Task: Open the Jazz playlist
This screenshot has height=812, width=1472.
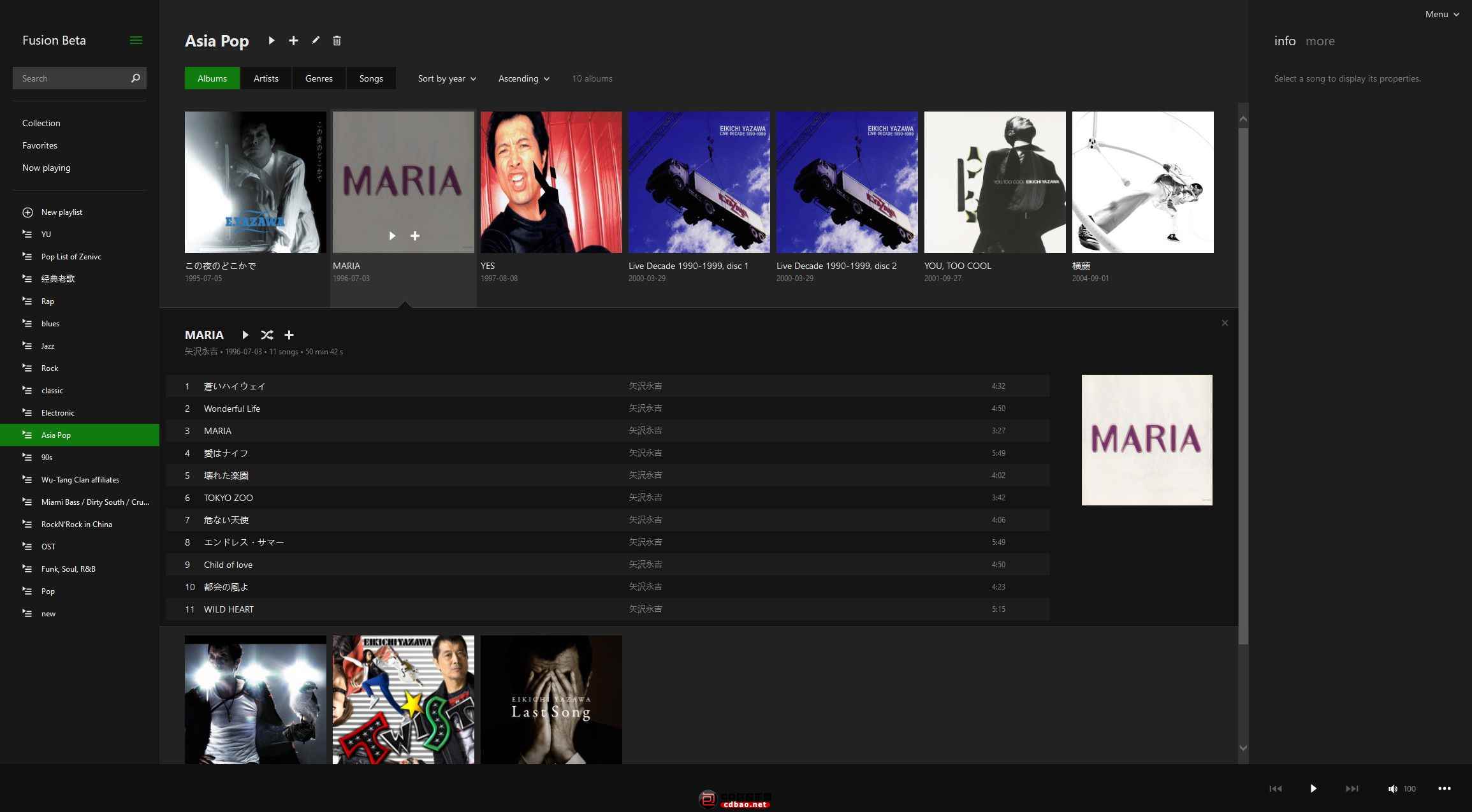Action: coord(80,346)
